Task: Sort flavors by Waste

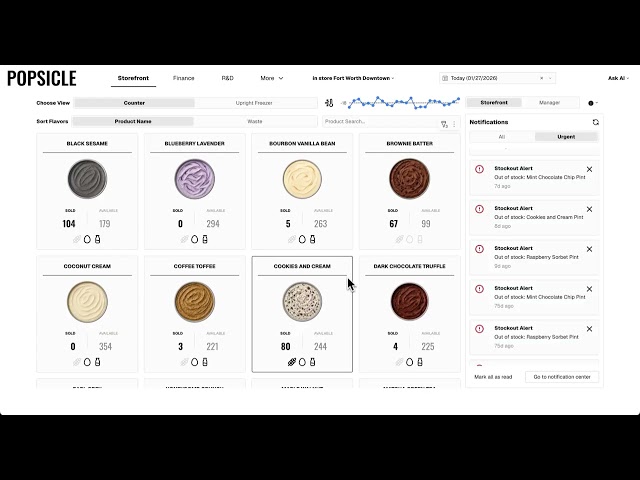Action: (255, 121)
